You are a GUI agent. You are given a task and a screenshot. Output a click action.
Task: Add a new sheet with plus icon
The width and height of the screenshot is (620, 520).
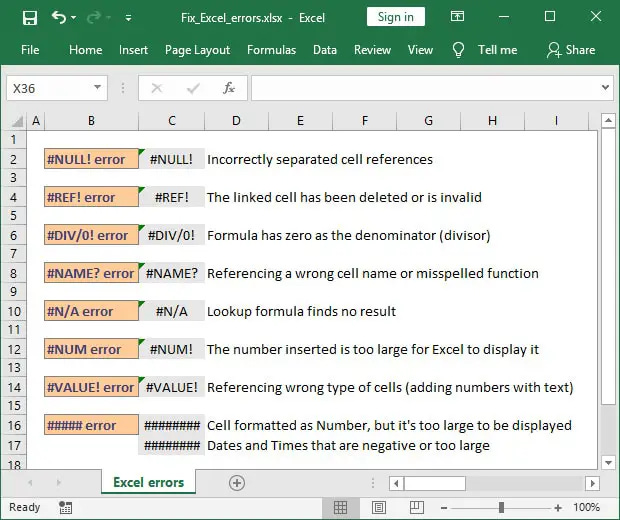237,483
